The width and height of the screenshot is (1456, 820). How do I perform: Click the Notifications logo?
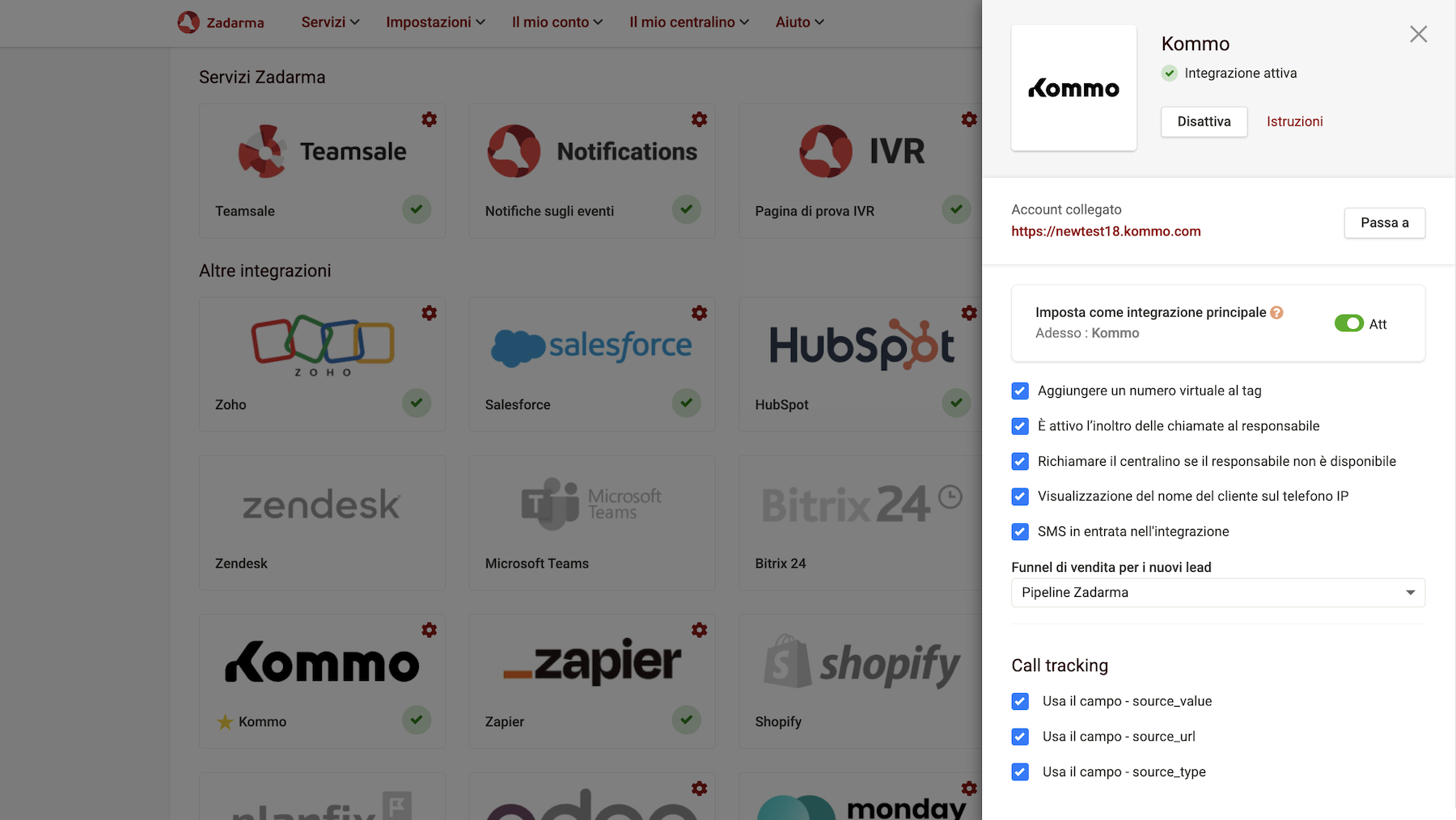[x=592, y=151]
